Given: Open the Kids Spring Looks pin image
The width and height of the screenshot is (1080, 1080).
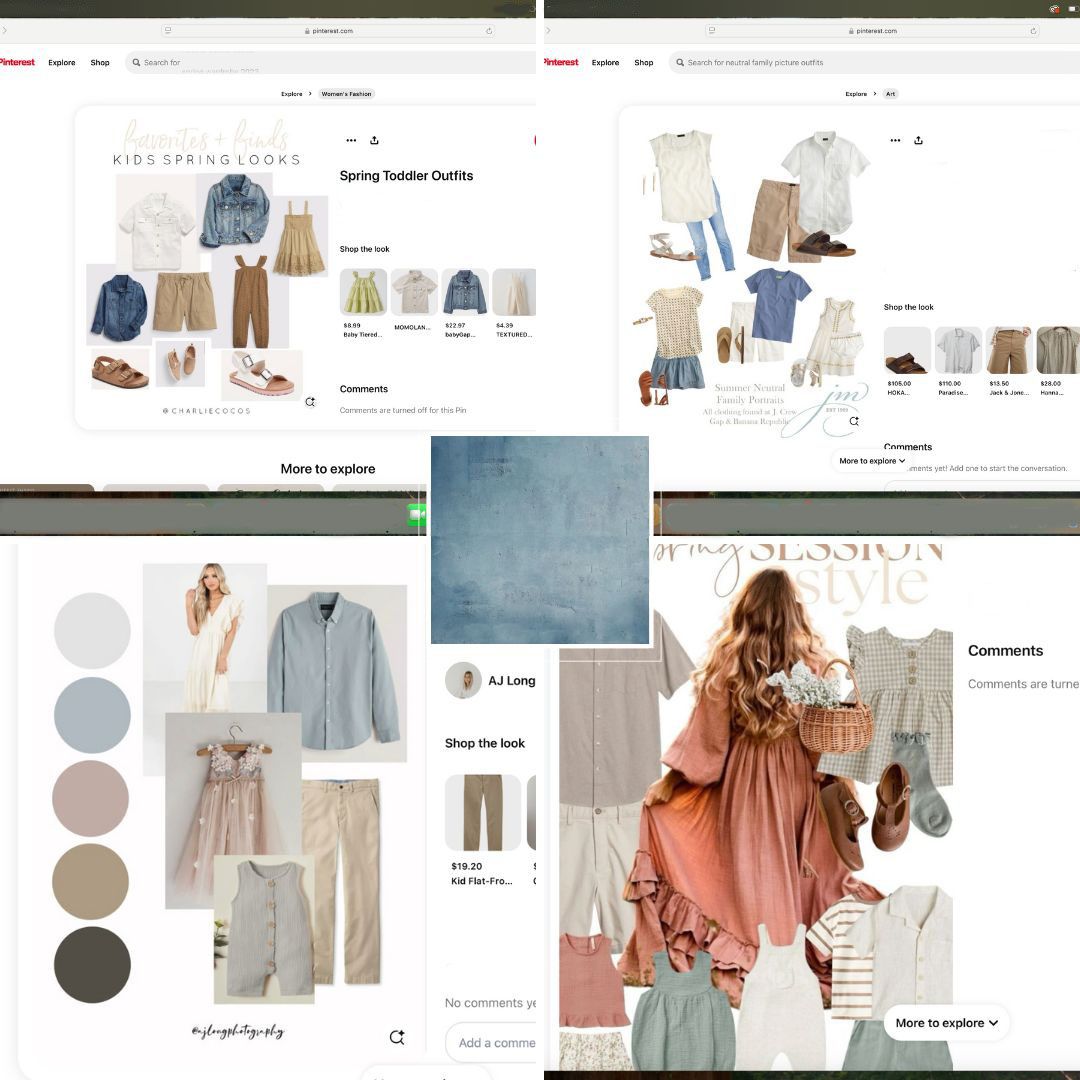Looking at the screenshot, I should (207, 267).
